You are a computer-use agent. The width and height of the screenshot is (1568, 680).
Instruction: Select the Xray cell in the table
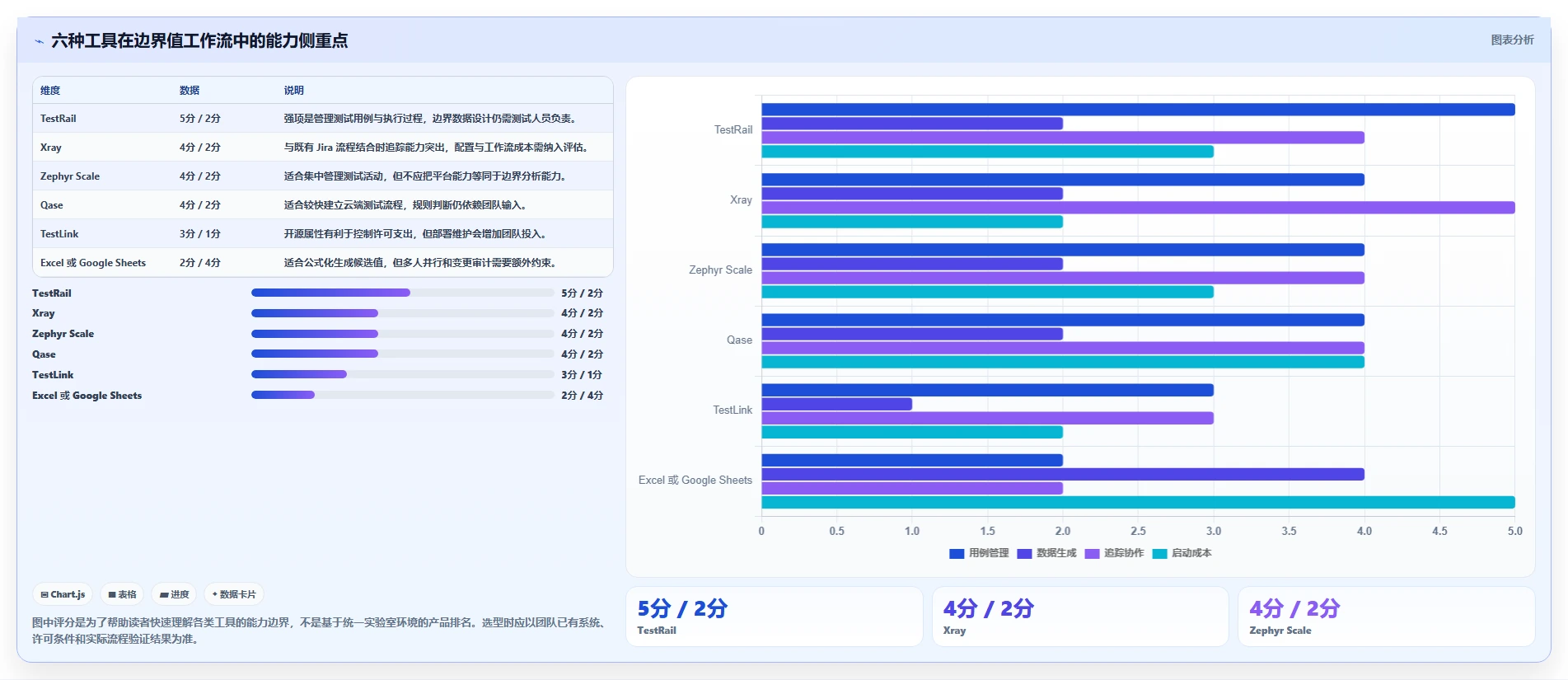click(51, 148)
